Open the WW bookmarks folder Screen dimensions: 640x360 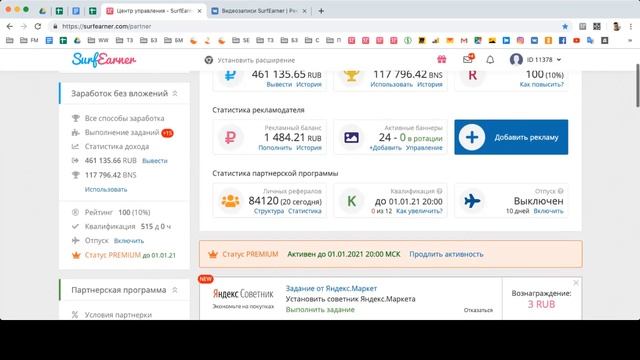pyautogui.click(x=98, y=40)
